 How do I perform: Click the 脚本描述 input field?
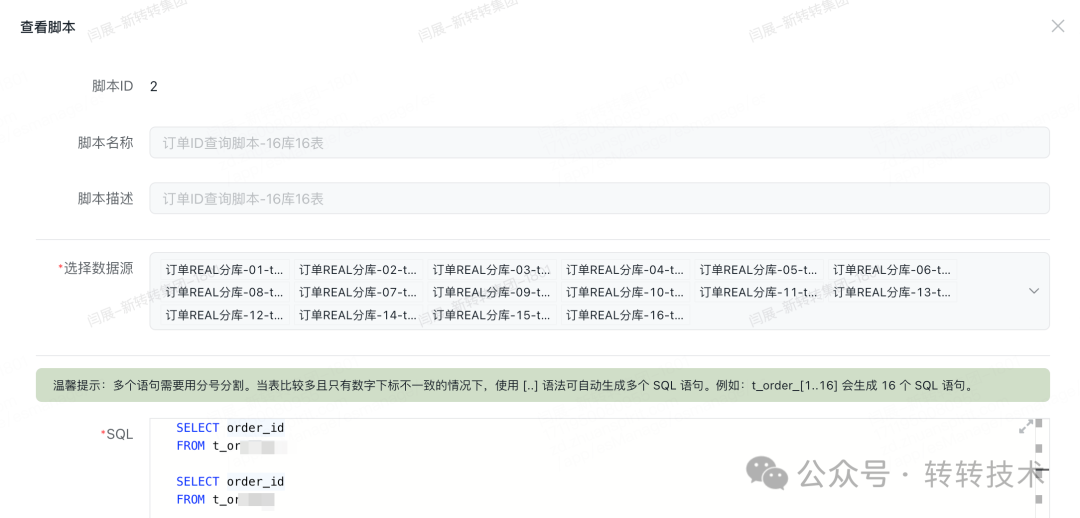tap(599, 198)
